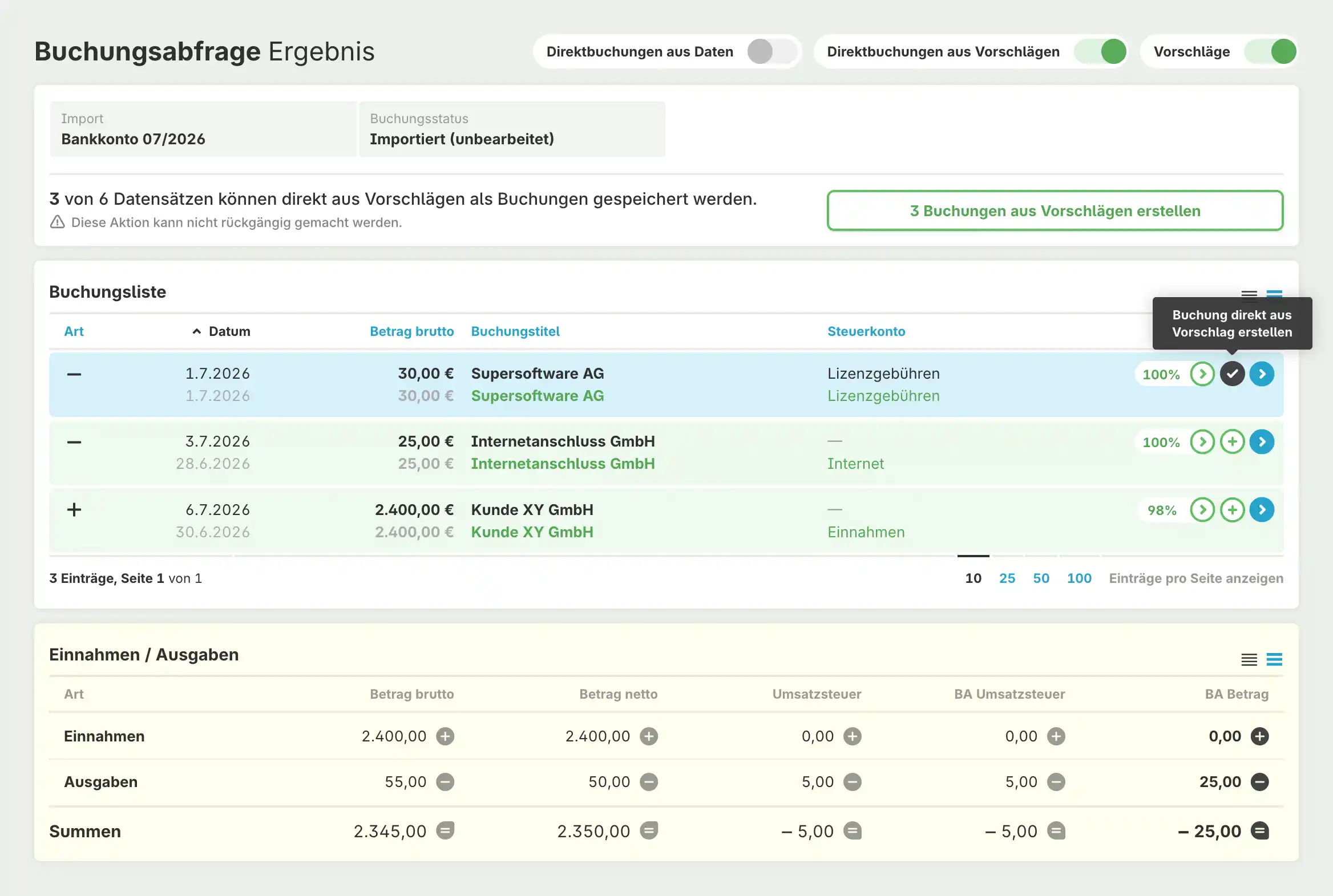Select blue detailed view icon in Einnahmen / Ausgaben
The width and height of the screenshot is (1333, 896).
(x=1274, y=659)
